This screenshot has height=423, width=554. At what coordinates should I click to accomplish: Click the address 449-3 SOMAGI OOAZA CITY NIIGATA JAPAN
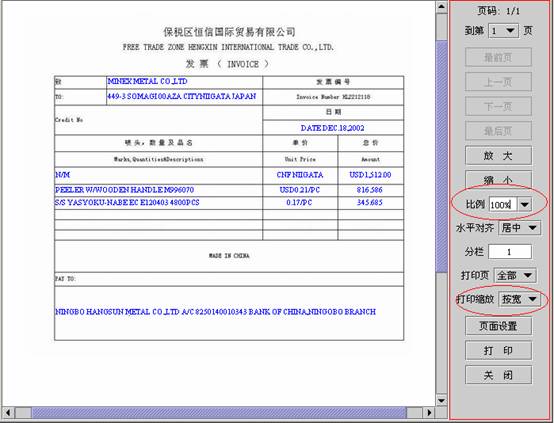[x=182, y=96]
